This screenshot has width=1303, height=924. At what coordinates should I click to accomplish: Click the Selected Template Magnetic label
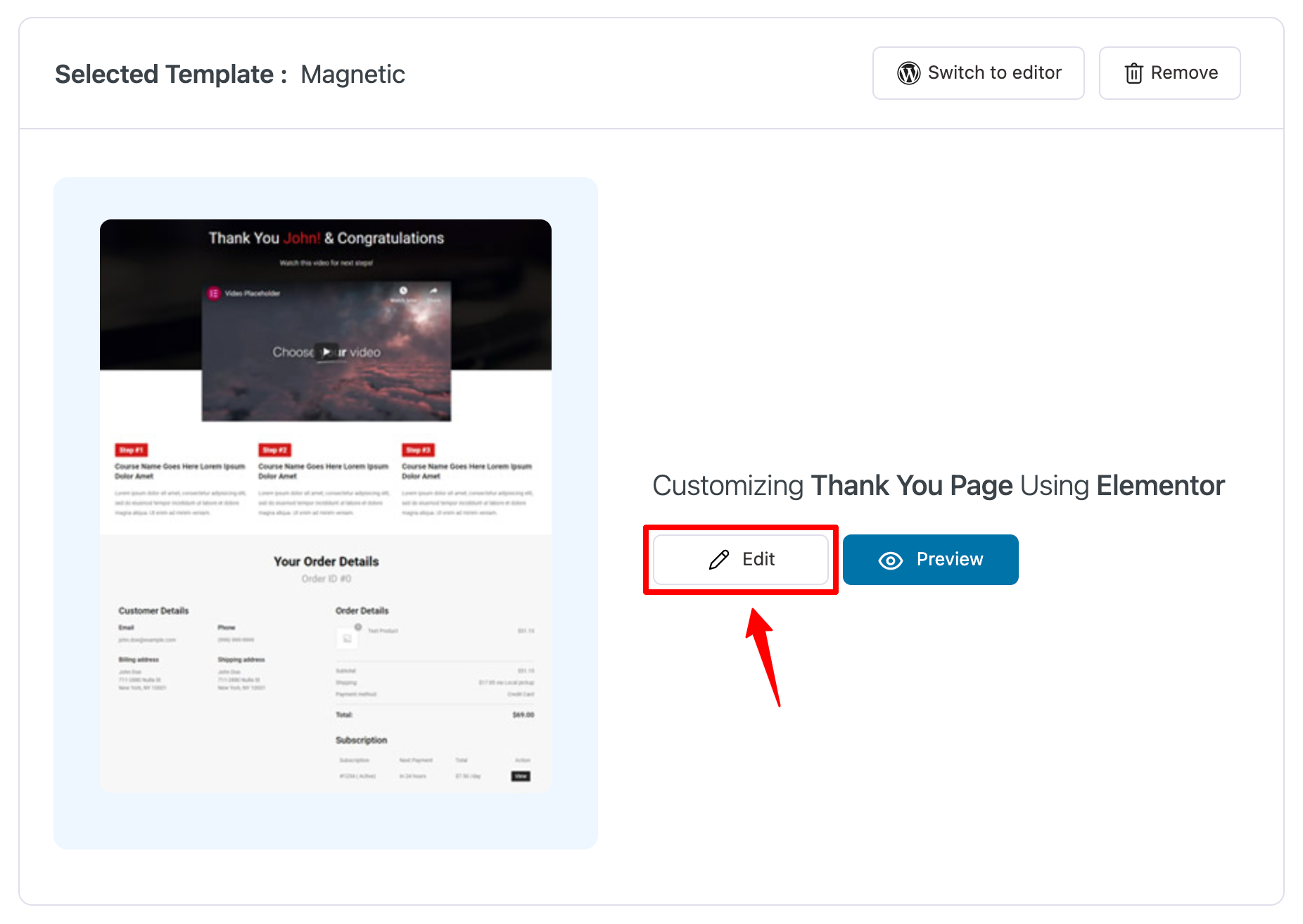pyautogui.click(x=230, y=74)
